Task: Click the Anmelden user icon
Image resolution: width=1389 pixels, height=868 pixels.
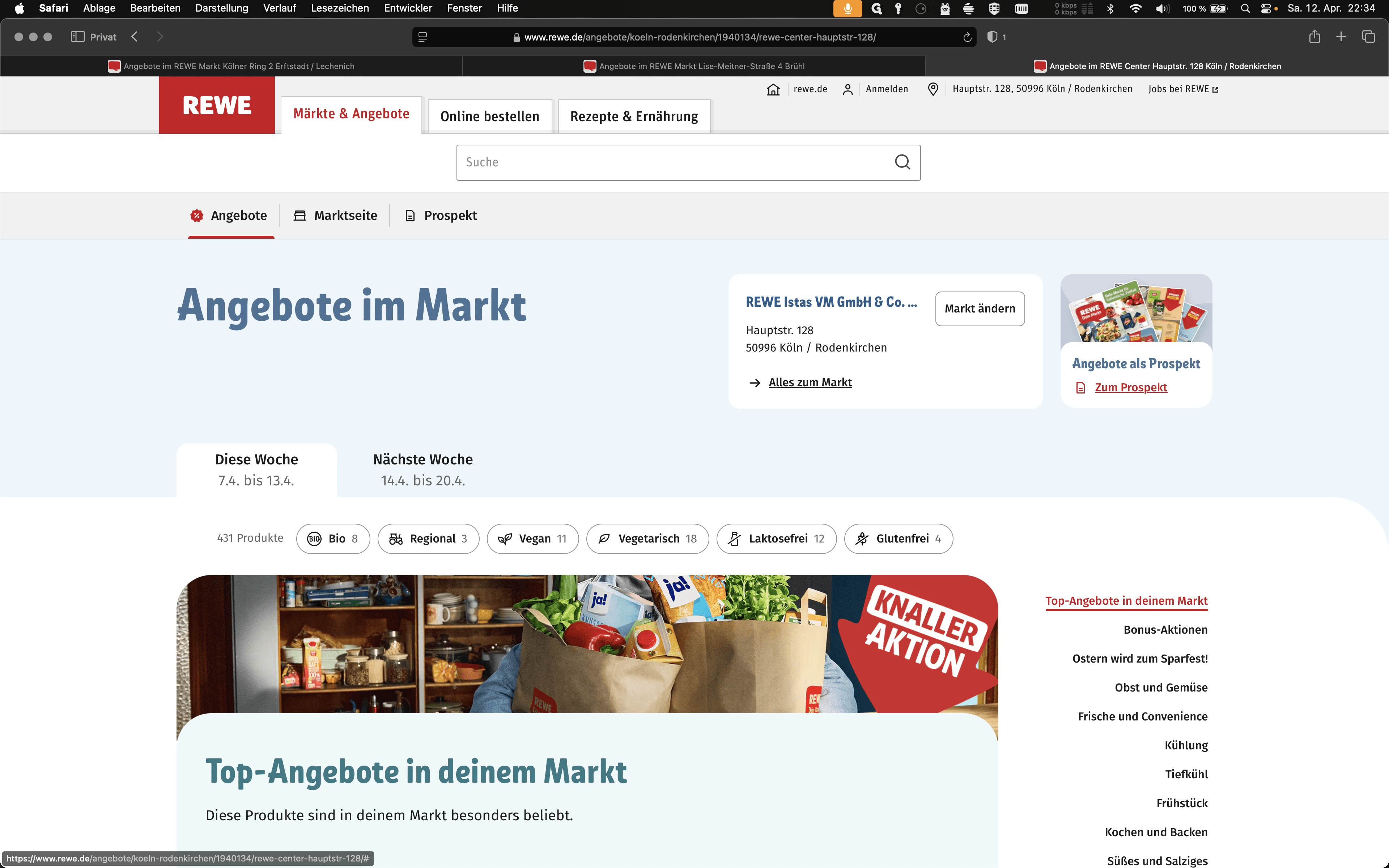Action: (x=848, y=89)
